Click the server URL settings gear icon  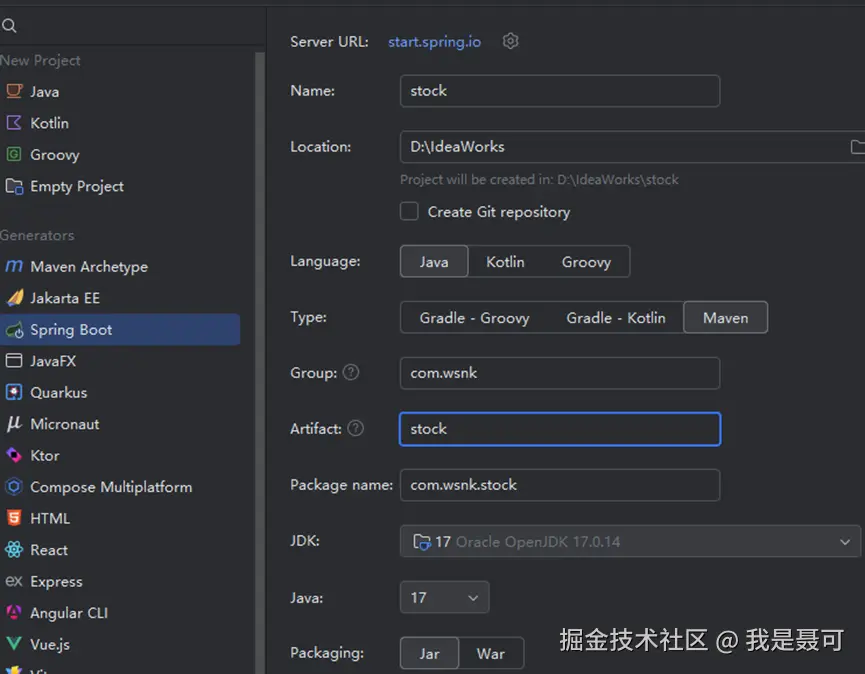511,41
